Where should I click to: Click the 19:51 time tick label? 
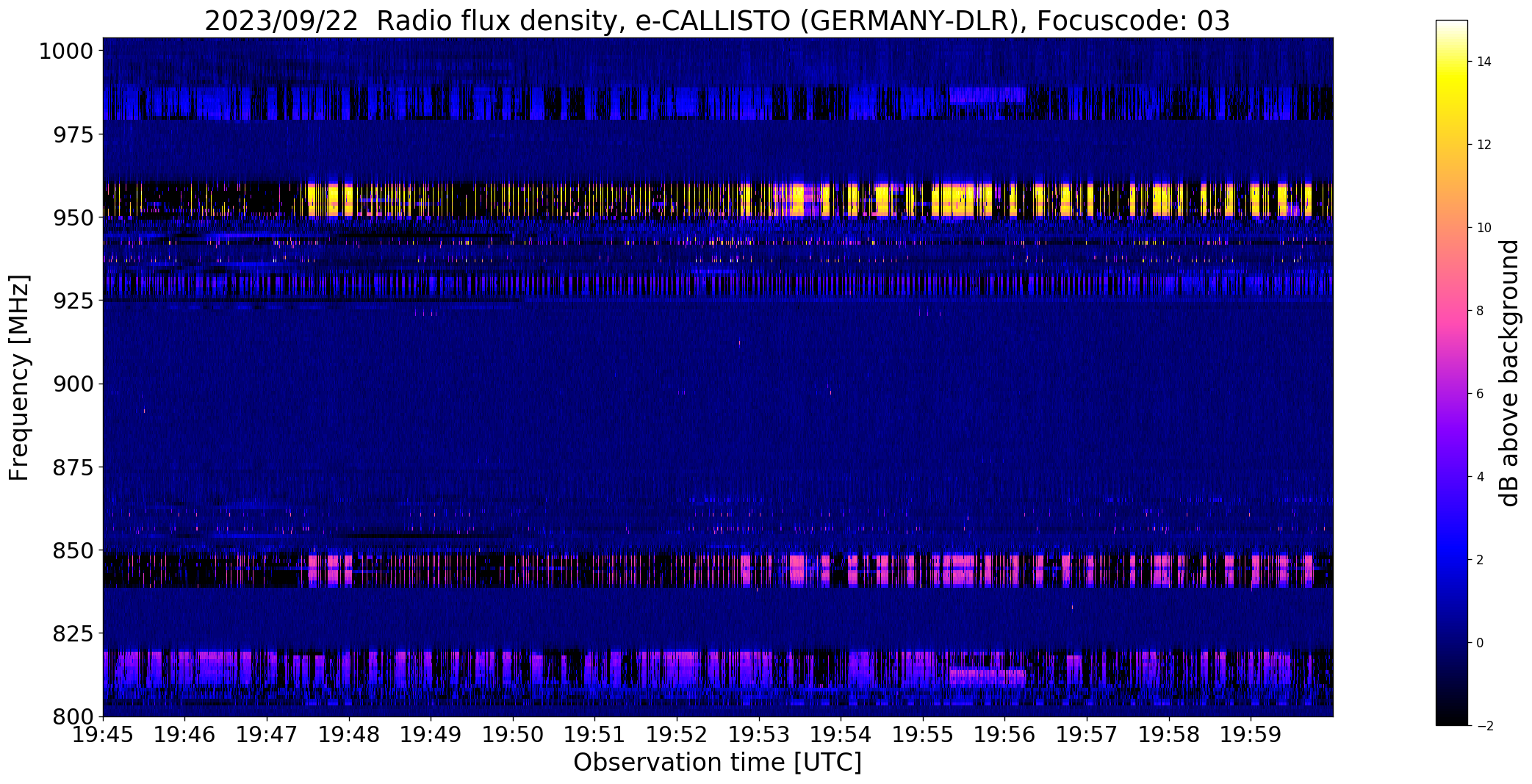pyautogui.click(x=595, y=735)
